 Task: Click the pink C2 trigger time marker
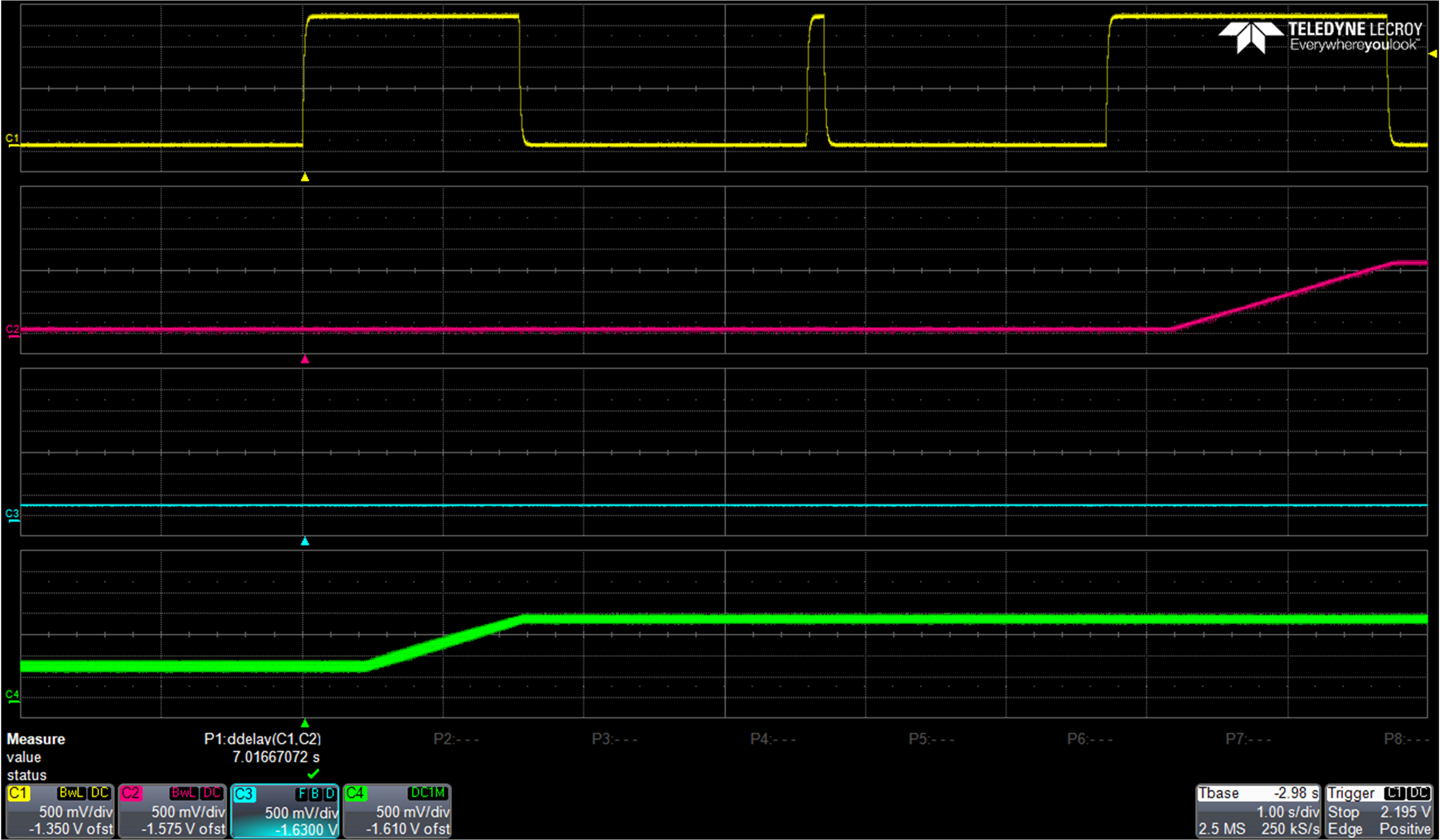(305, 359)
